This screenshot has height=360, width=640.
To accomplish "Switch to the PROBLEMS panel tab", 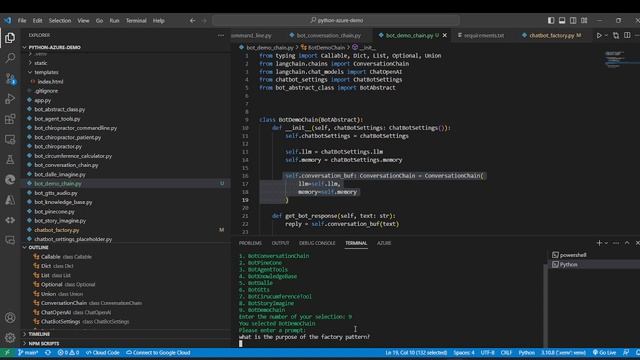I will (x=250, y=243).
